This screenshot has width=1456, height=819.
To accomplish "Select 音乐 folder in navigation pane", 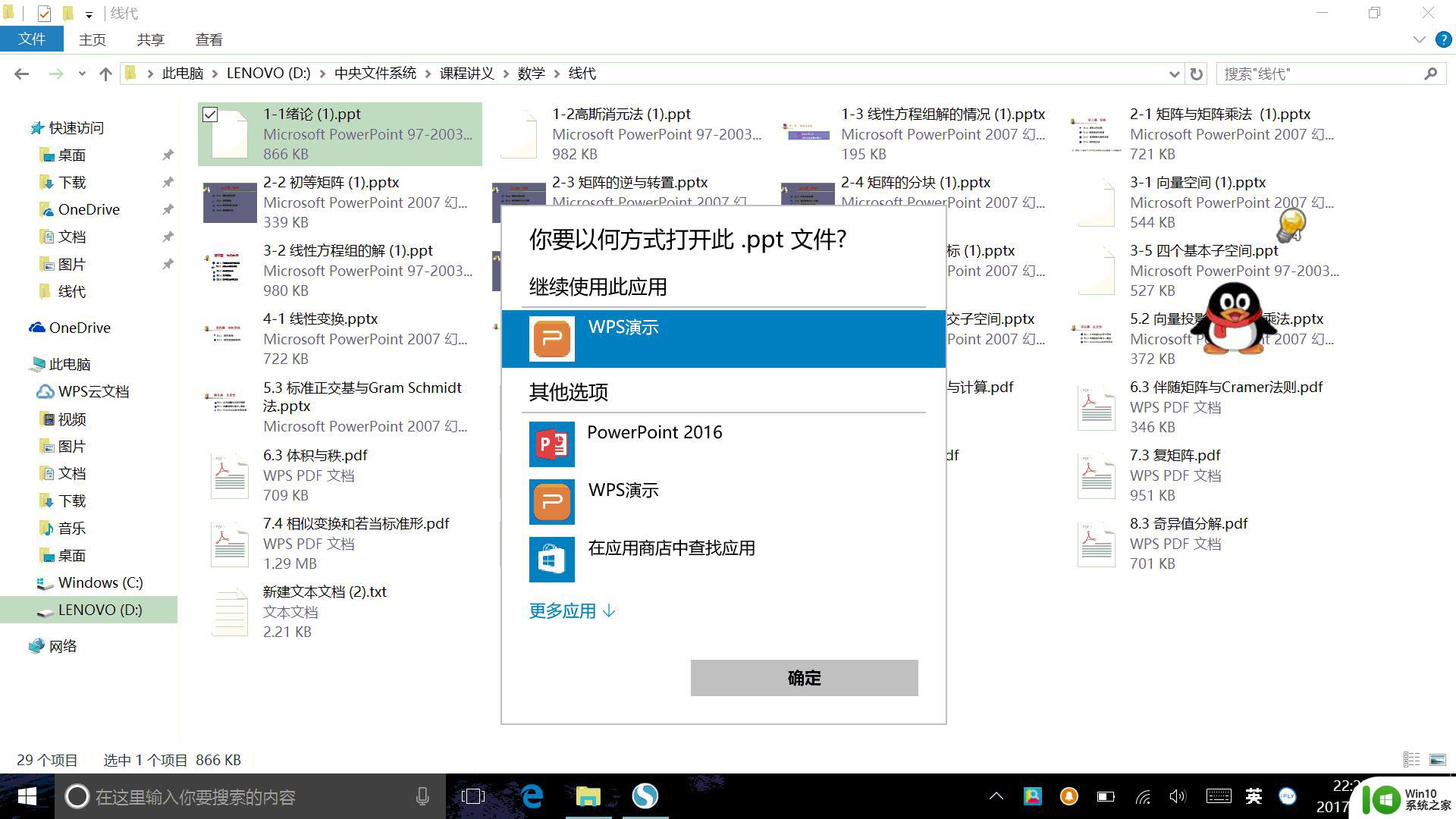I will pos(71,528).
